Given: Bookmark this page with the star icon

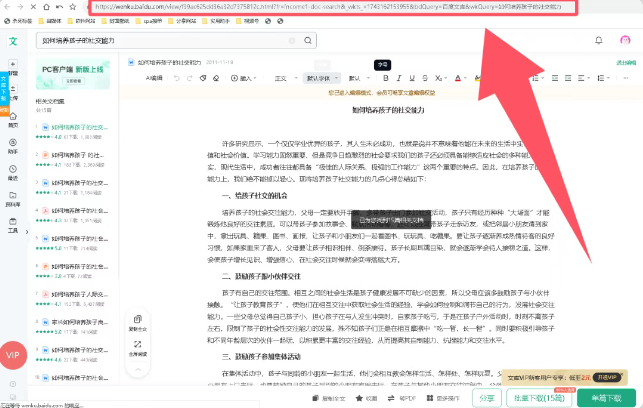Looking at the screenshot, I should [x=73, y=7].
